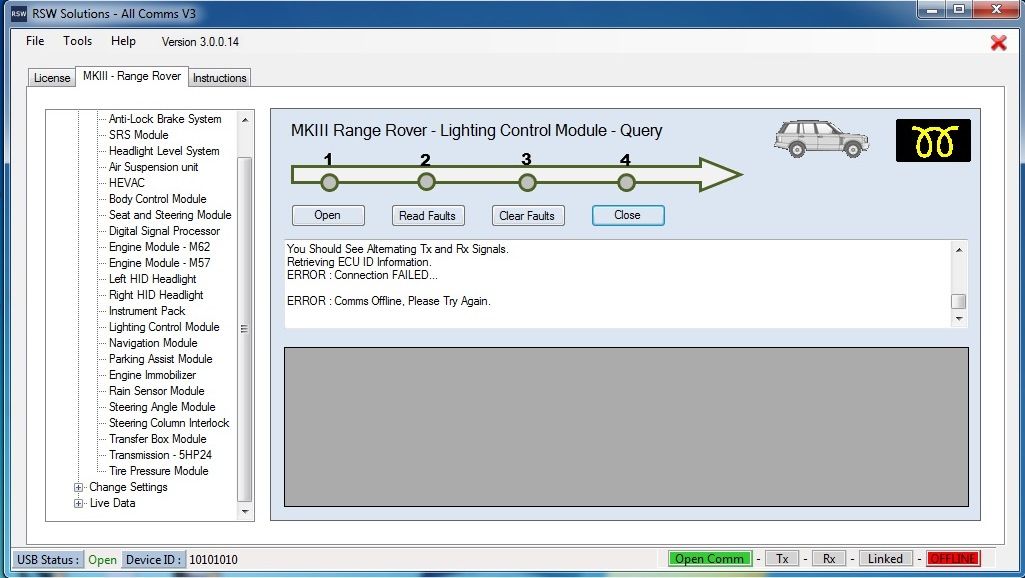1025x578 pixels.
Task: Select HEVAC in module tree
Action: point(127,183)
